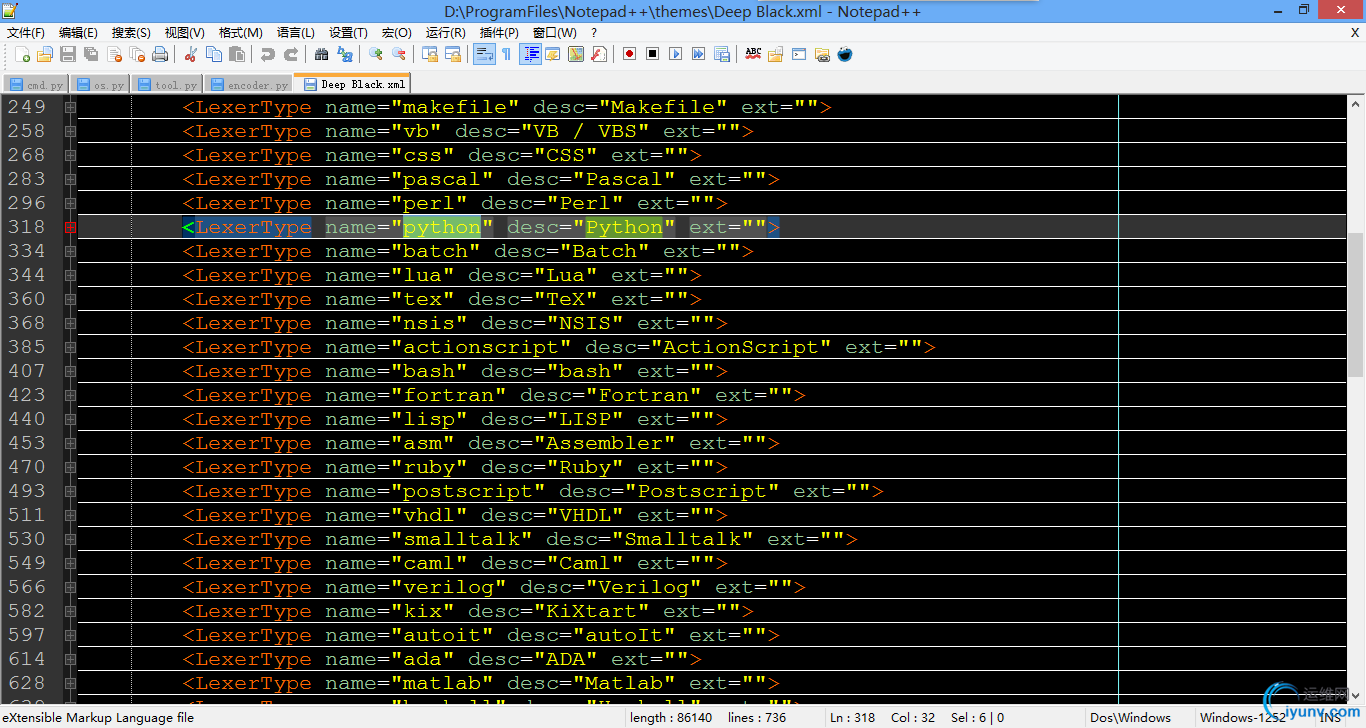Expand the fold at line 344 lua
1366x728 pixels.
[x=70, y=275]
